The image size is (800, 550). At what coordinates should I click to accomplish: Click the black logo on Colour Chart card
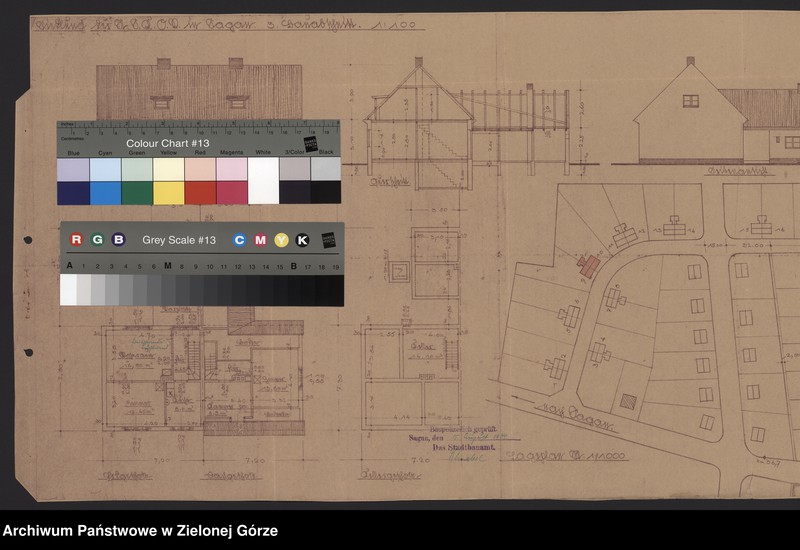coord(311,144)
